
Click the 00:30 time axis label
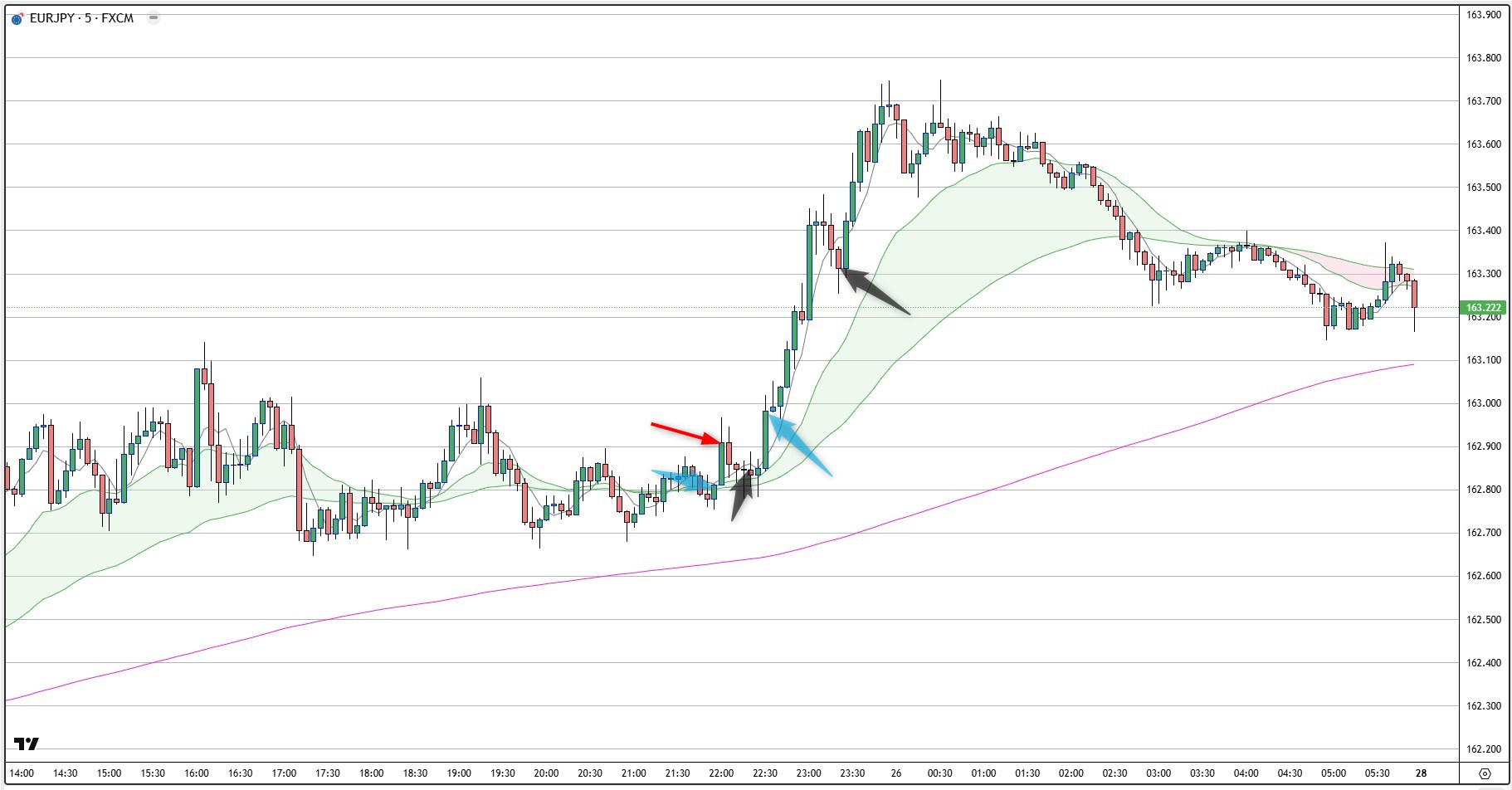pos(940,773)
